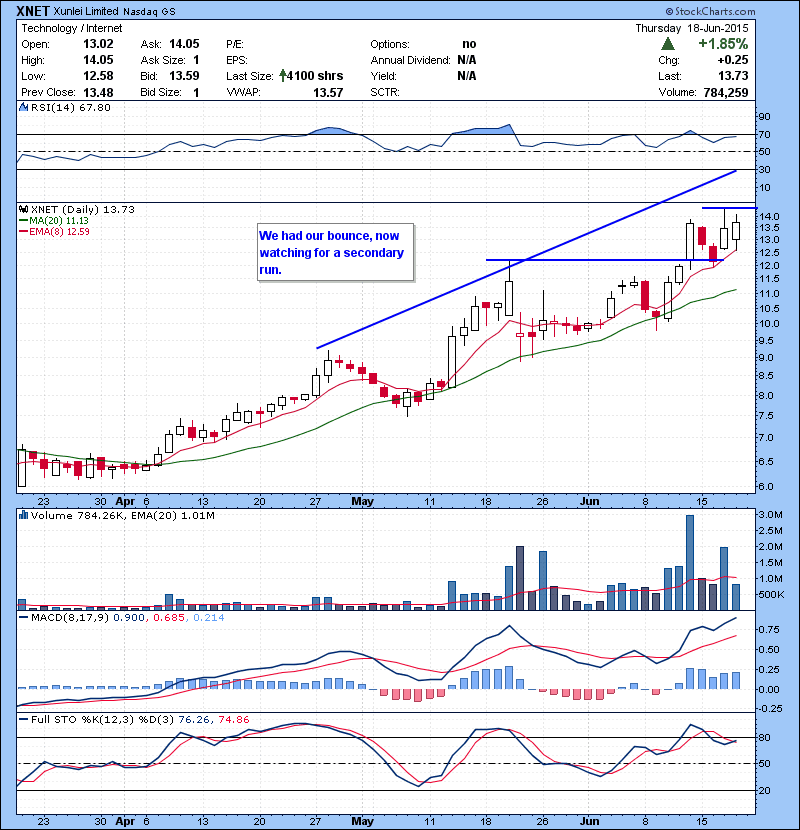This screenshot has width=800, height=830.
Task: Click the High value 14.05
Action: click(98, 60)
